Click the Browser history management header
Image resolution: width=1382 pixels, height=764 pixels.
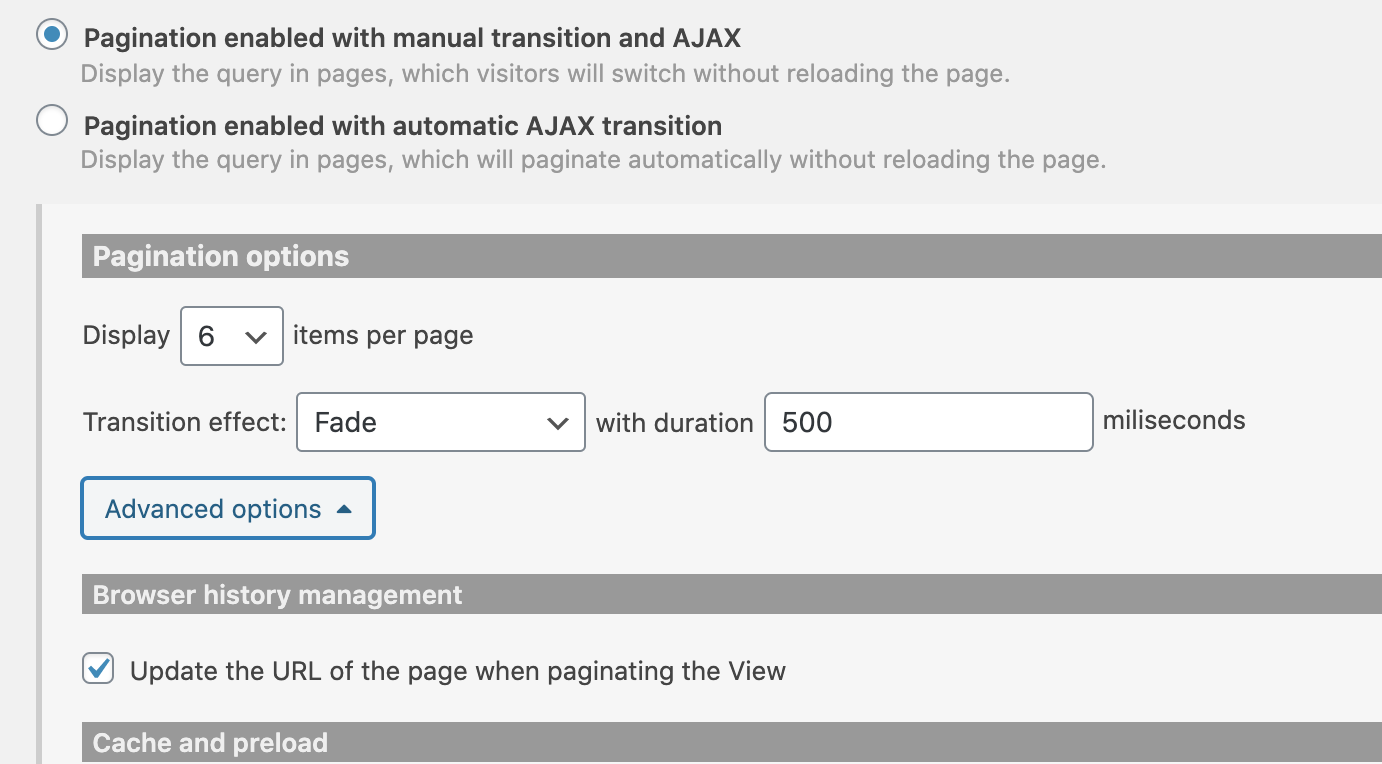click(x=732, y=595)
